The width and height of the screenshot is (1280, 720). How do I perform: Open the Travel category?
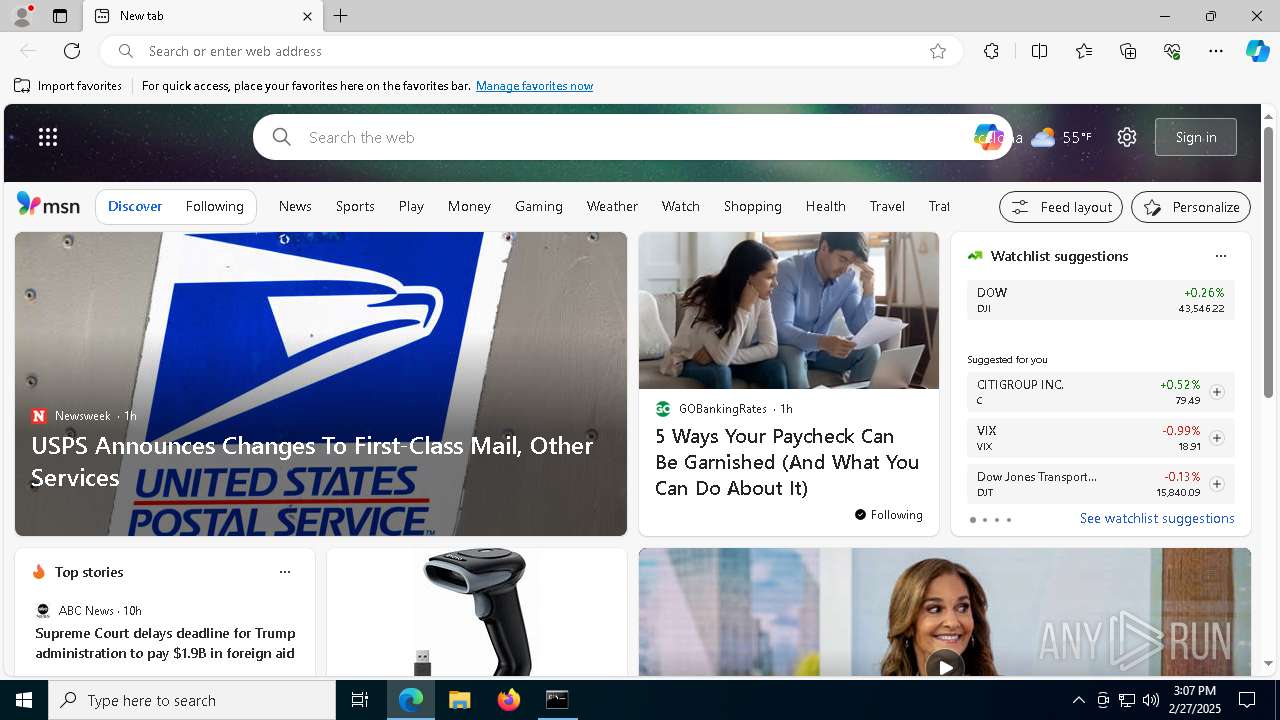(x=887, y=206)
